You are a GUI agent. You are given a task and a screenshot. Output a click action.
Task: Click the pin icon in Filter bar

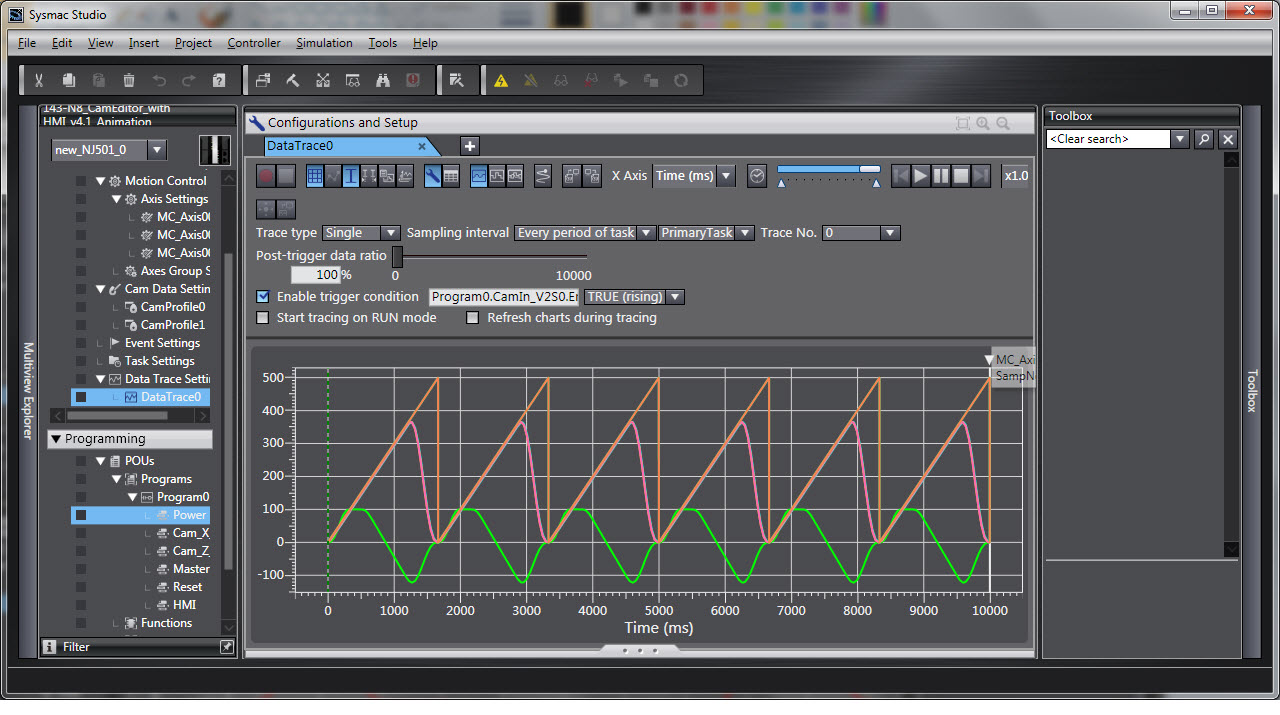coord(227,647)
